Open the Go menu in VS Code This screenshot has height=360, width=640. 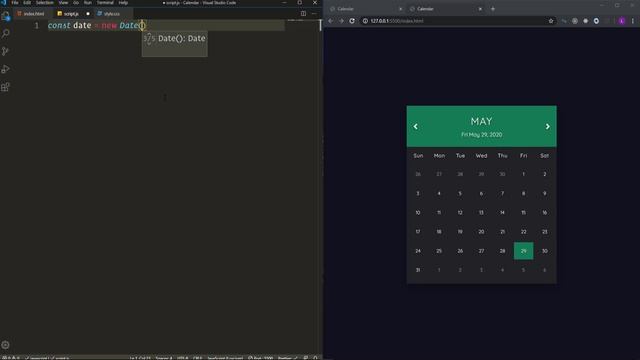[x=76, y=2]
